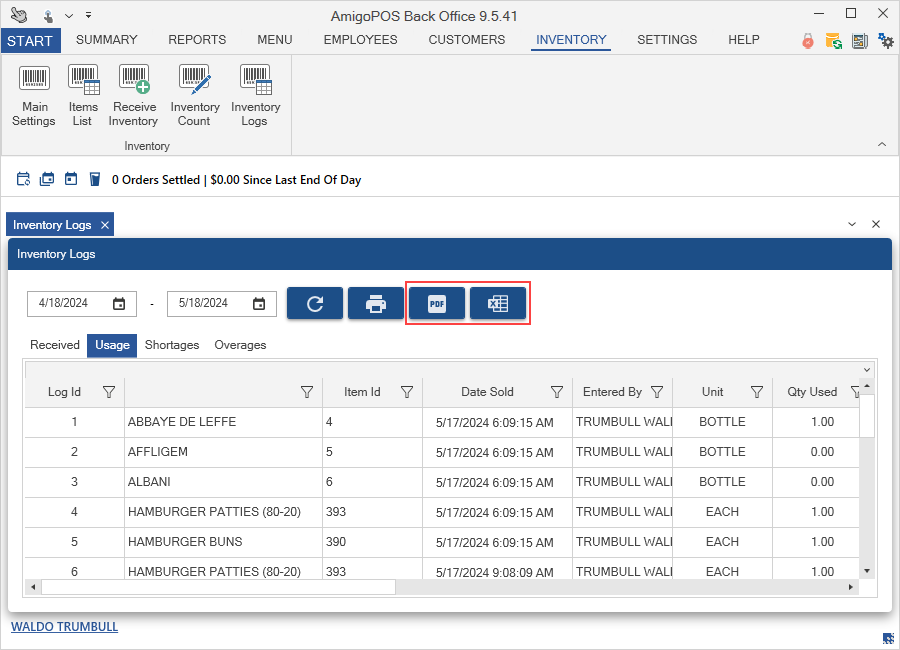Open the gears settings icon at top right
The height and width of the screenshot is (650, 900).
coord(886,41)
